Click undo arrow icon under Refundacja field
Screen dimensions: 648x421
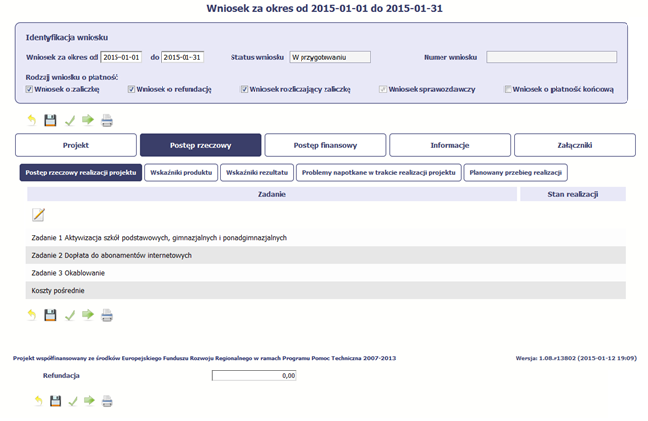coord(38,400)
